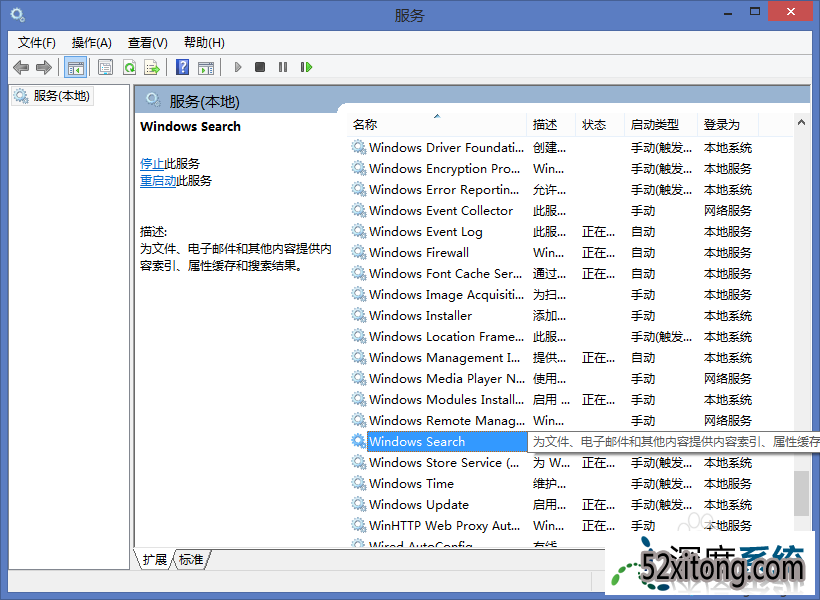Screen dimensions: 820x600
Task: Sort by the 状态 column header
Action: (x=599, y=124)
